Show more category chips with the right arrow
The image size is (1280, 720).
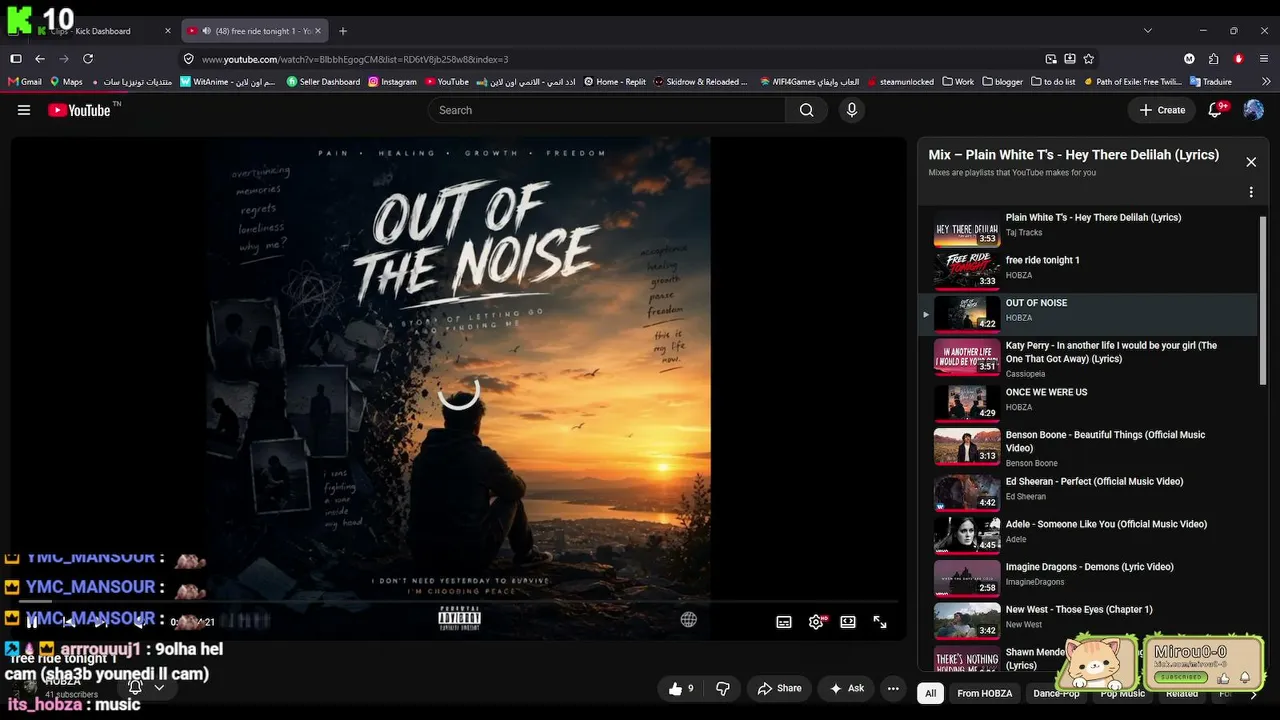(1253, 693)
